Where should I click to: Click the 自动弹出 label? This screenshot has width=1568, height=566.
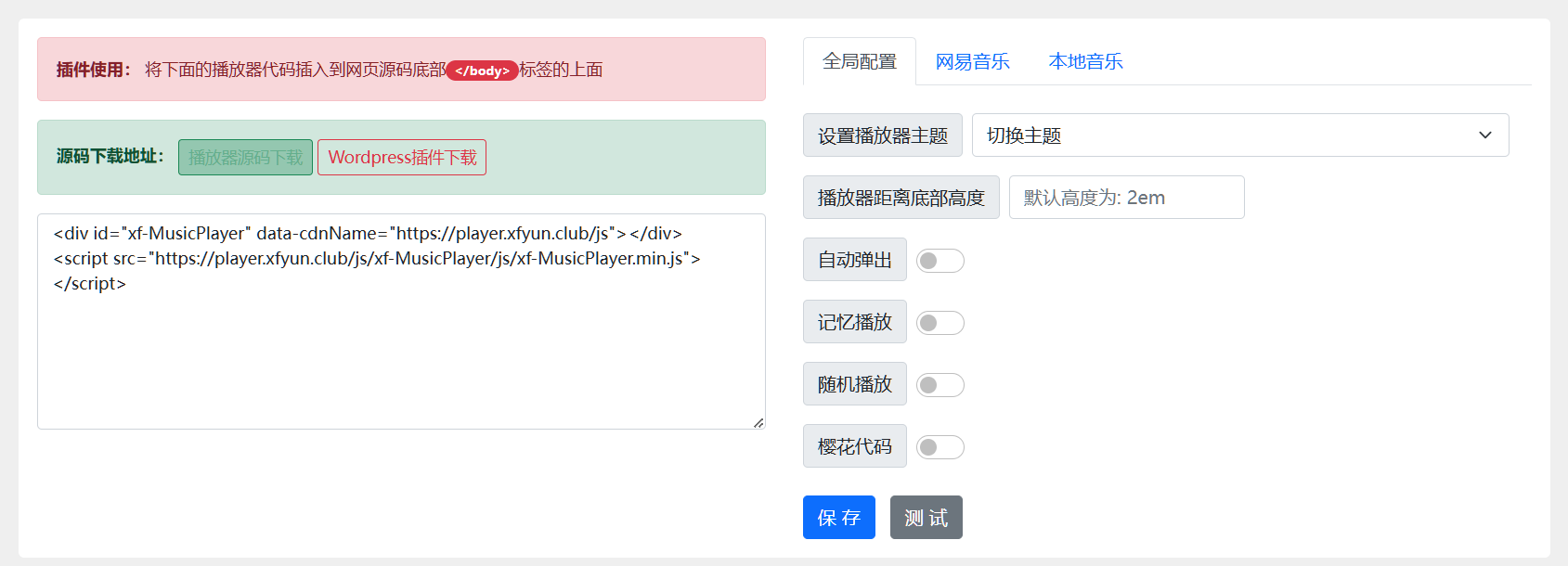pyautogui.click(x=855, y=260)
